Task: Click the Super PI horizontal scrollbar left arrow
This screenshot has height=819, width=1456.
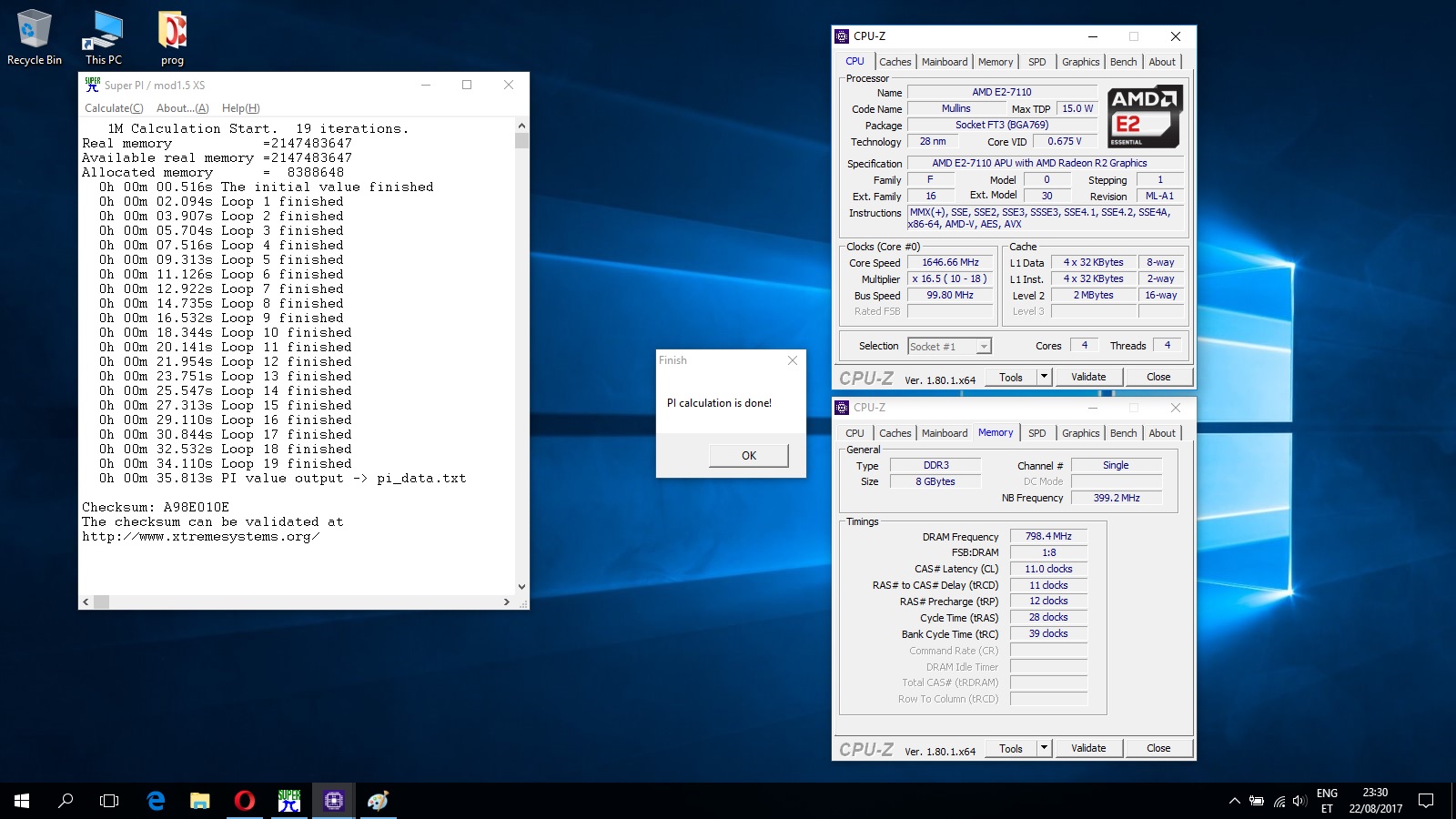Action: [x=86, y=602]
